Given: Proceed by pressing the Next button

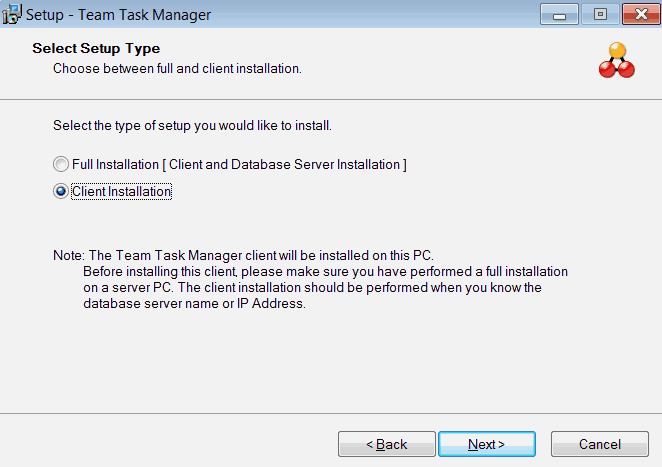Looking at the screenshot, I should click(487, 444).
